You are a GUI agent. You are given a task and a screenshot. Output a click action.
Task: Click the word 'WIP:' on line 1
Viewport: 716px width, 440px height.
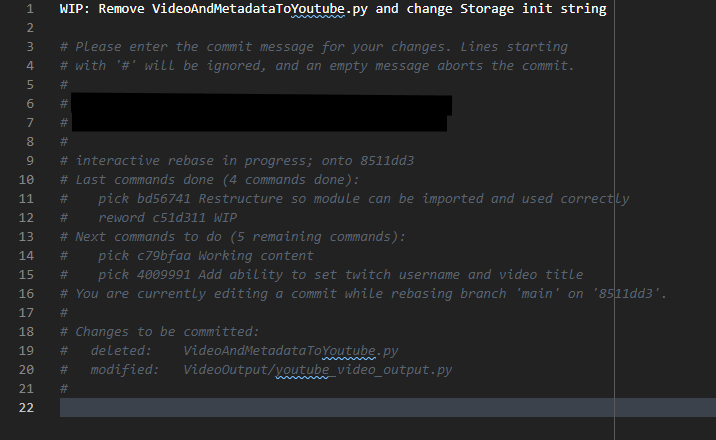(75, 9)
